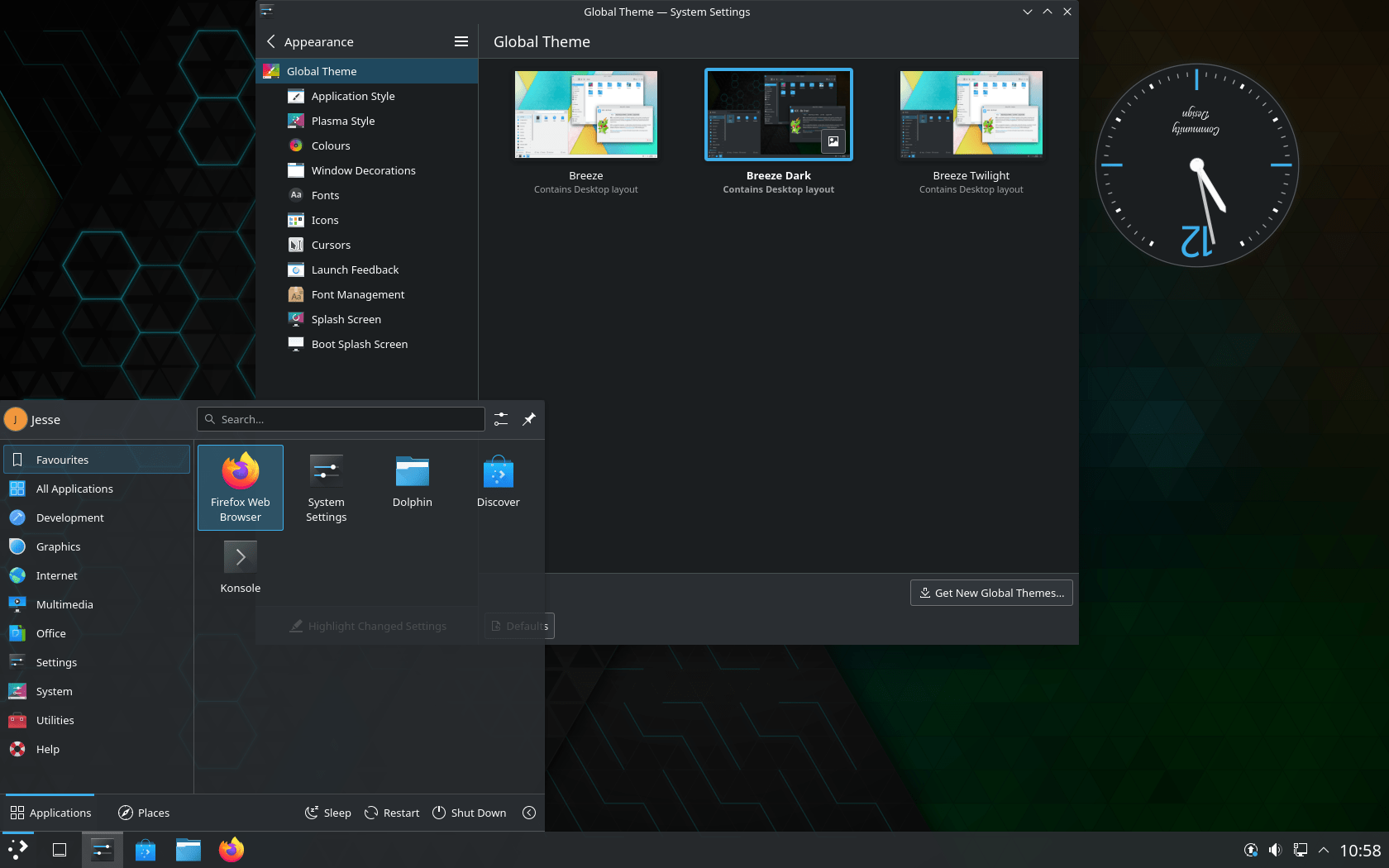The image size is (1389, 868).
Task: Toggle Highlight Changed Settings
Action: click(368, 626)
